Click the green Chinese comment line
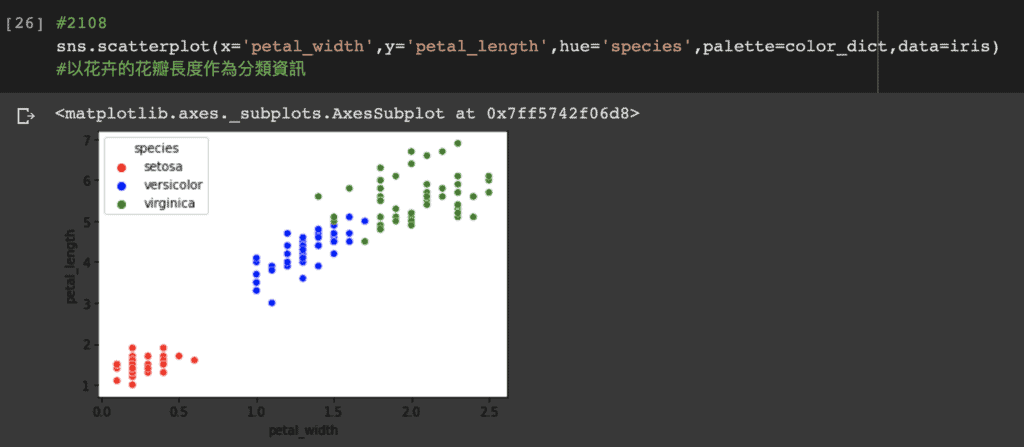Viewport: 1024px width, 447px height. point(182,69)
